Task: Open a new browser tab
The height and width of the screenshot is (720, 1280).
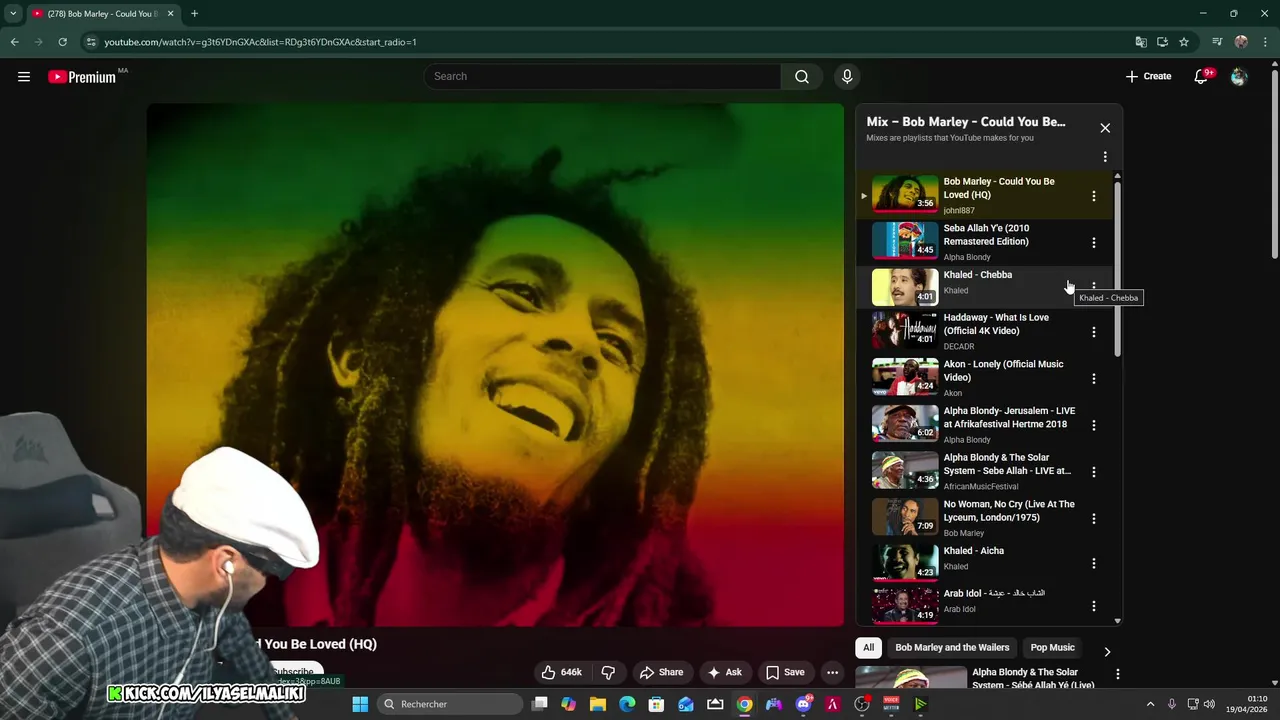Action: (x=194, y=14)
